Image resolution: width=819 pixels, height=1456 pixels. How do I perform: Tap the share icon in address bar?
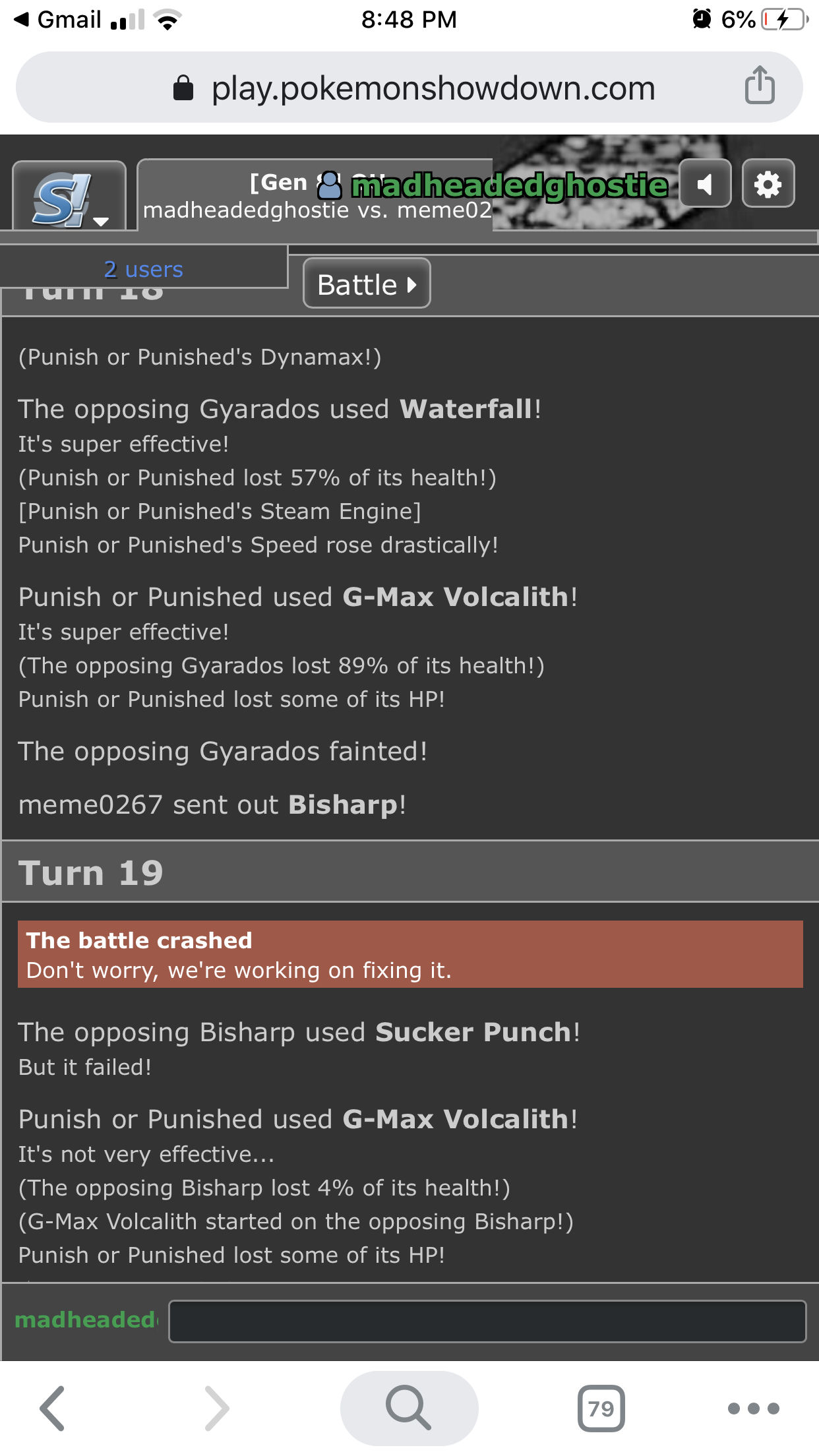[x=760, y=86]
